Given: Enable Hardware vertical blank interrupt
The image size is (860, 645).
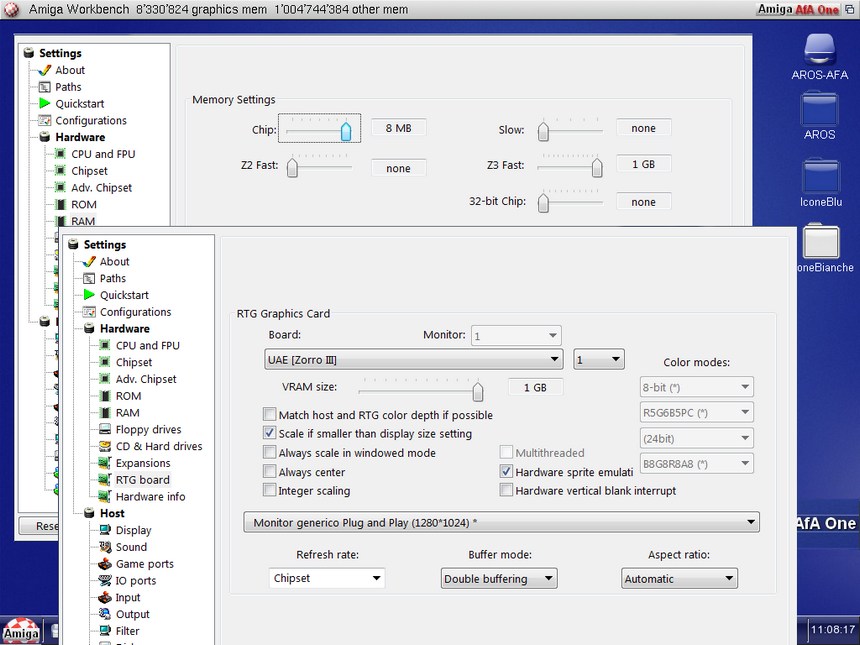Looking at the screenshot, I should (x=506, y=491).
